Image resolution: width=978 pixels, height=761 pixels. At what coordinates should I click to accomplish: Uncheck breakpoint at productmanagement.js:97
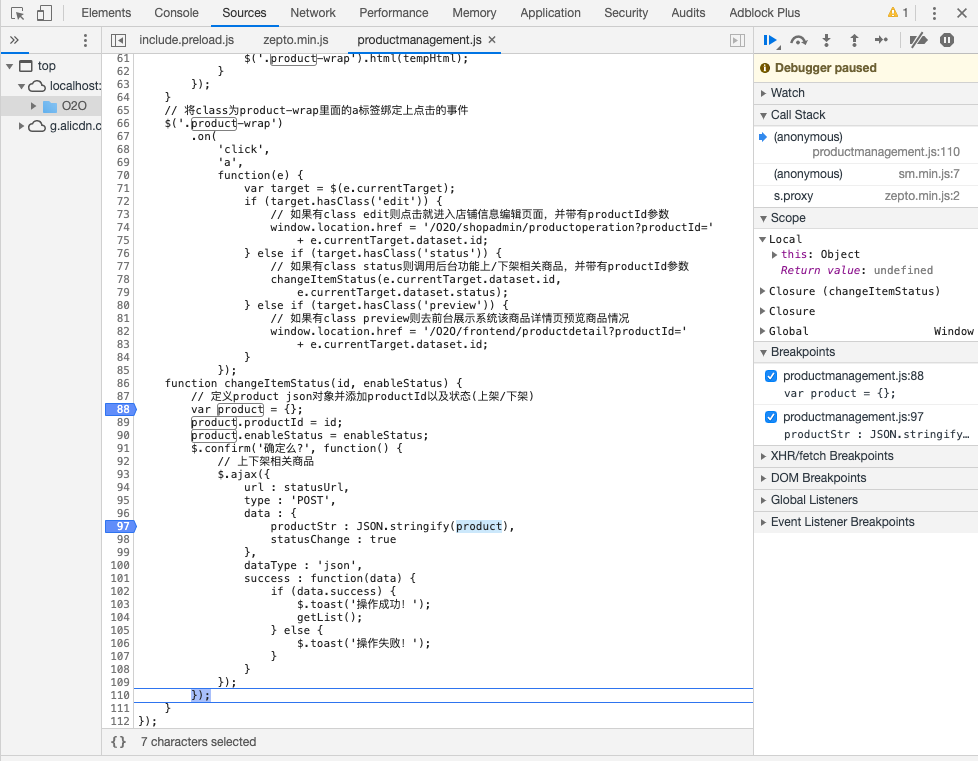(770, 417)
